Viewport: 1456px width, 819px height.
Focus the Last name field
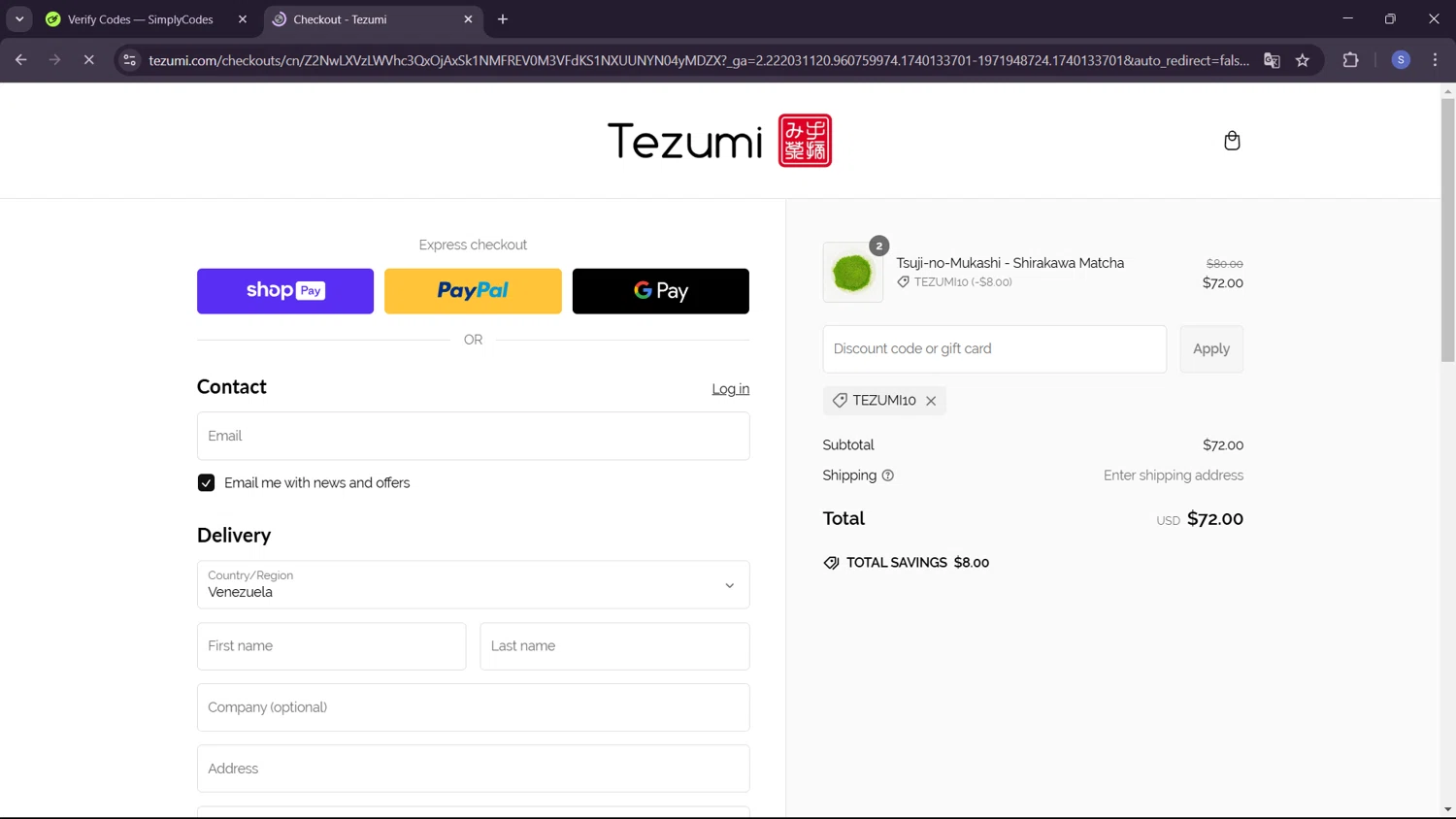(x=615, y=646)
